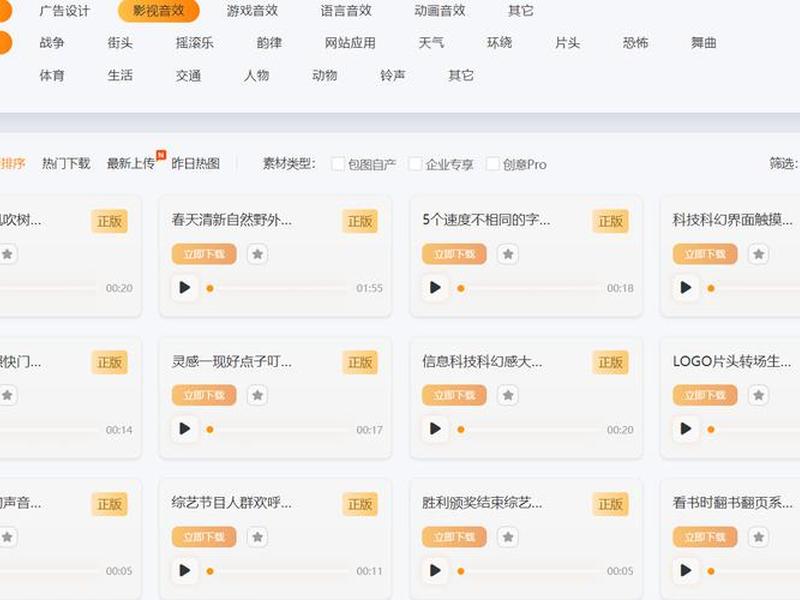Screen dimensions: 800x600
Task: Favorite the 5个速度不相同的字 item
Action: click(508, 254)
